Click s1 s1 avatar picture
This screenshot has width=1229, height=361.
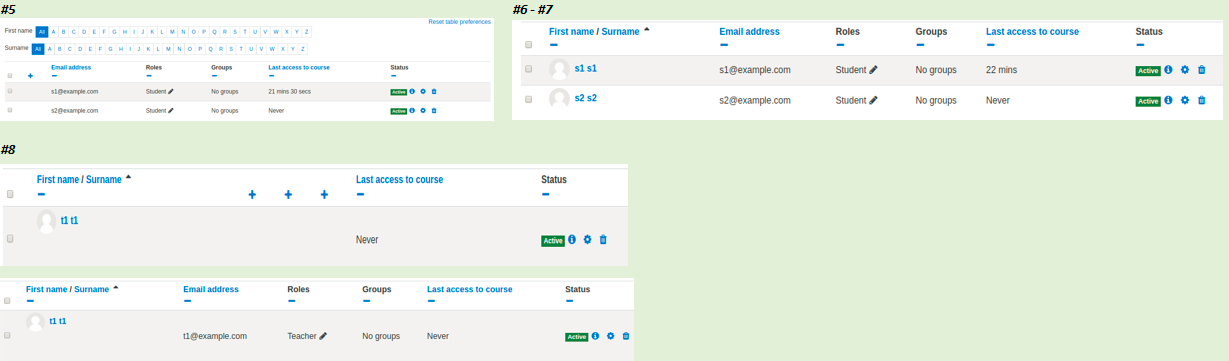click(x=560, y=68)
